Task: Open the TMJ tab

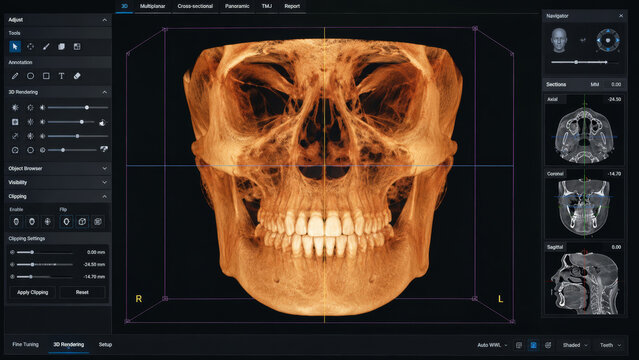Action: coord(267,6)
